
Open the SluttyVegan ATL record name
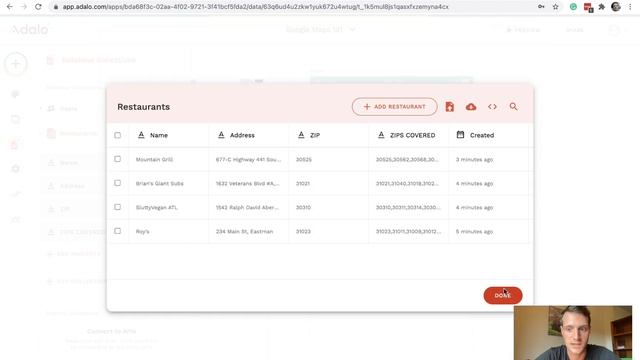(x=157, y=207)
